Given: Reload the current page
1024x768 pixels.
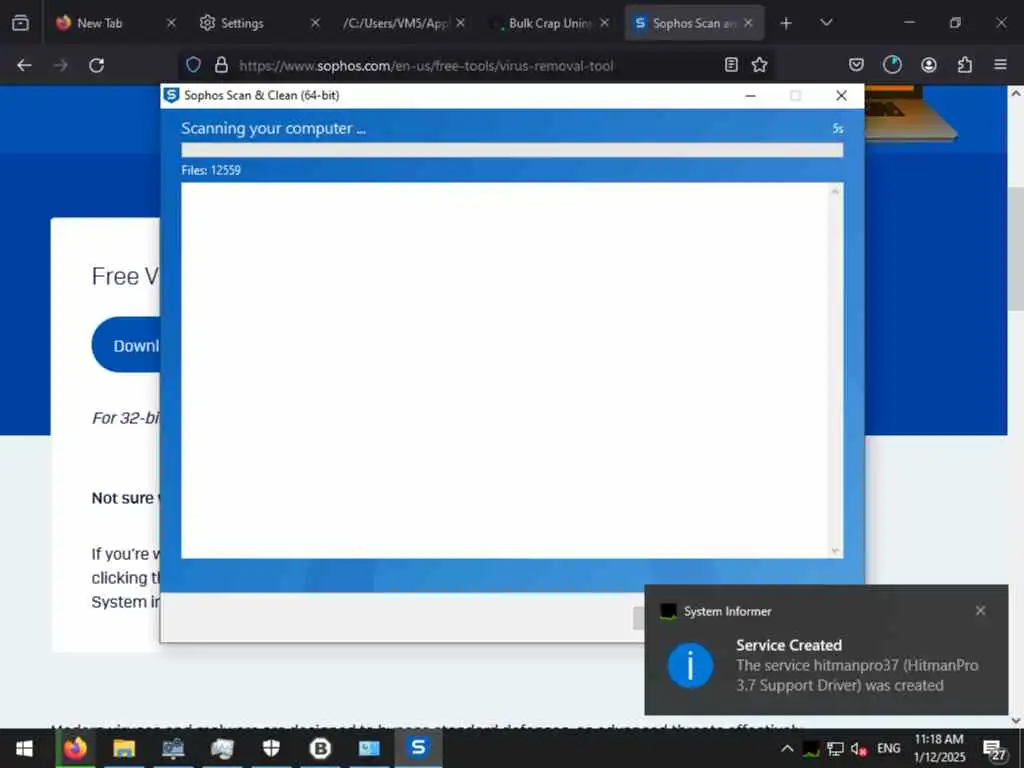Looking at the screenshot, I should coord(97,65).
